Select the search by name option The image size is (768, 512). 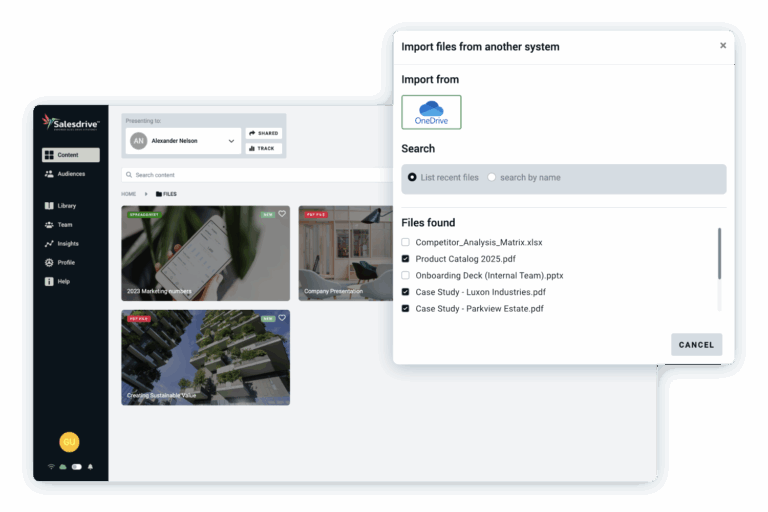(492, 177)
